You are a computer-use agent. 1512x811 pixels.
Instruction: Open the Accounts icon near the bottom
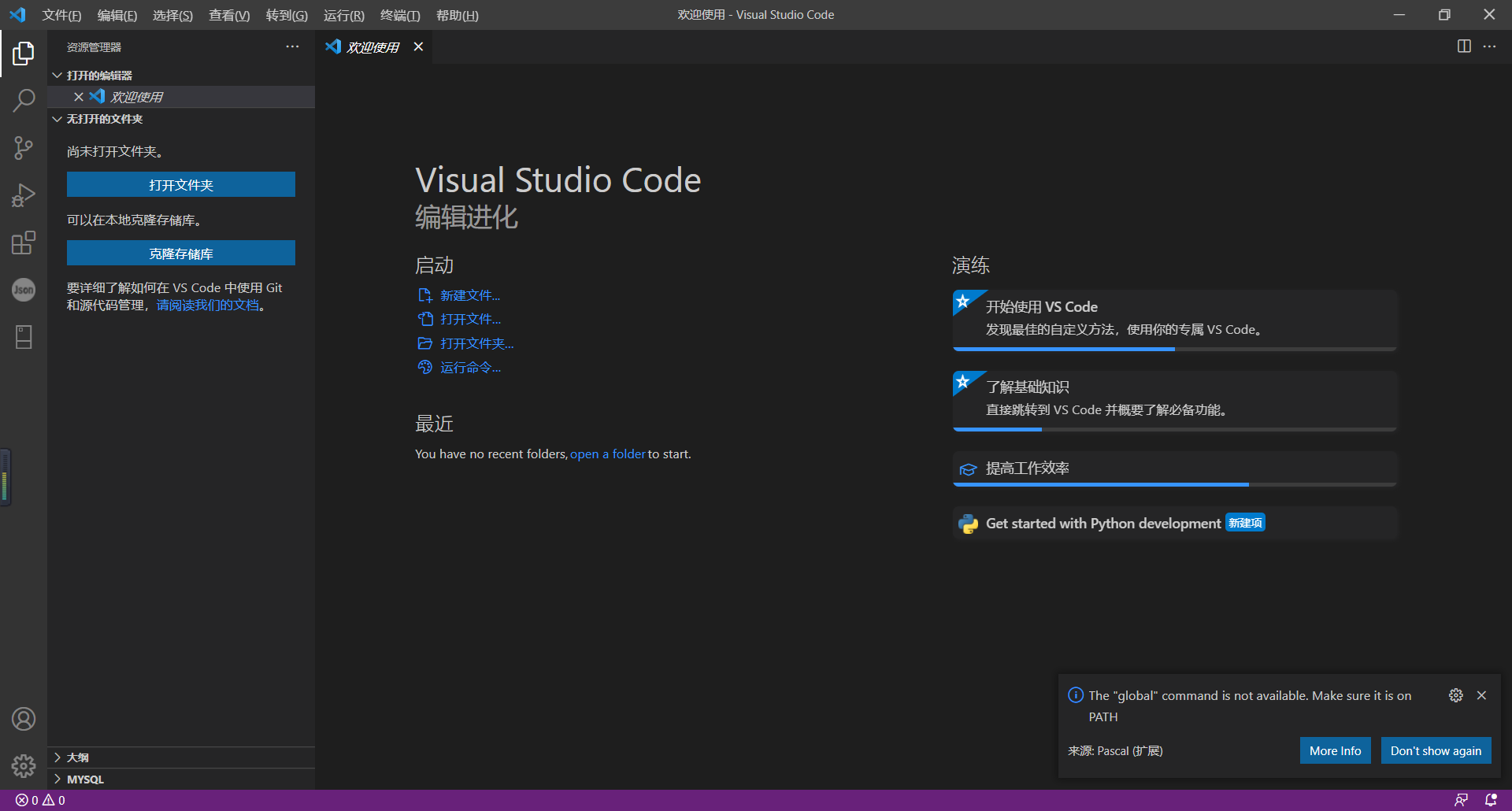(x=24, y=718)
